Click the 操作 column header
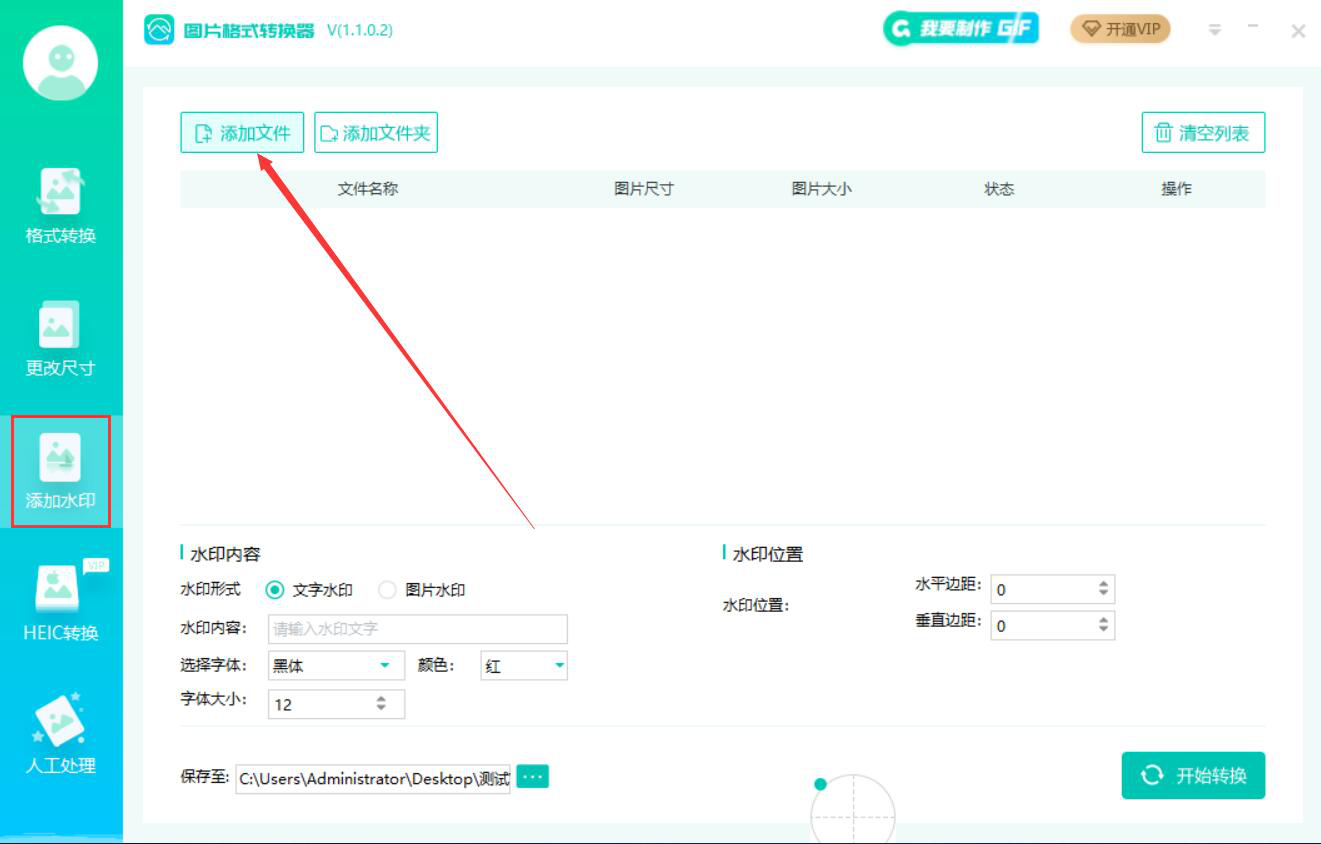This screenshot has width=1321, height=844. click(x=1177, y=189)
